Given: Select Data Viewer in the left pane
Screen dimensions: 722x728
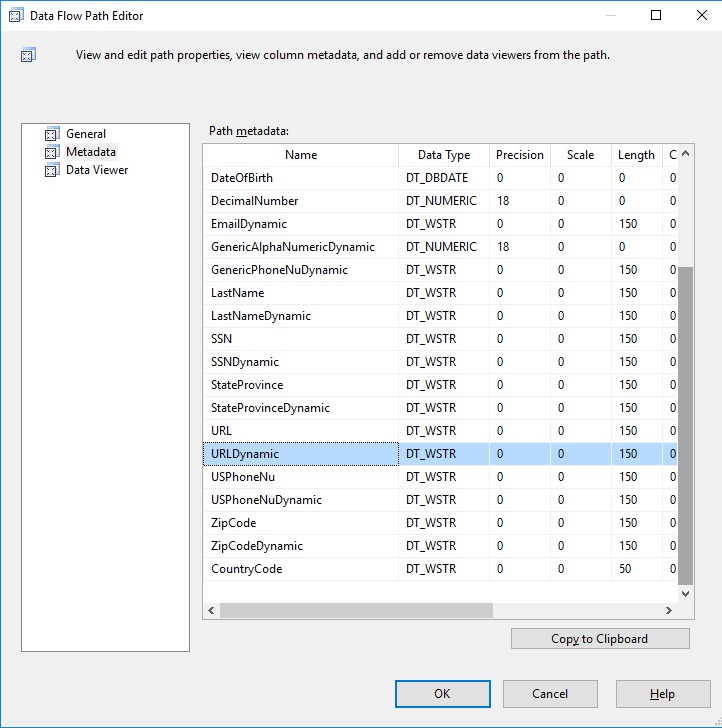Looking at the screenshot, I should (x=97, y=170).
